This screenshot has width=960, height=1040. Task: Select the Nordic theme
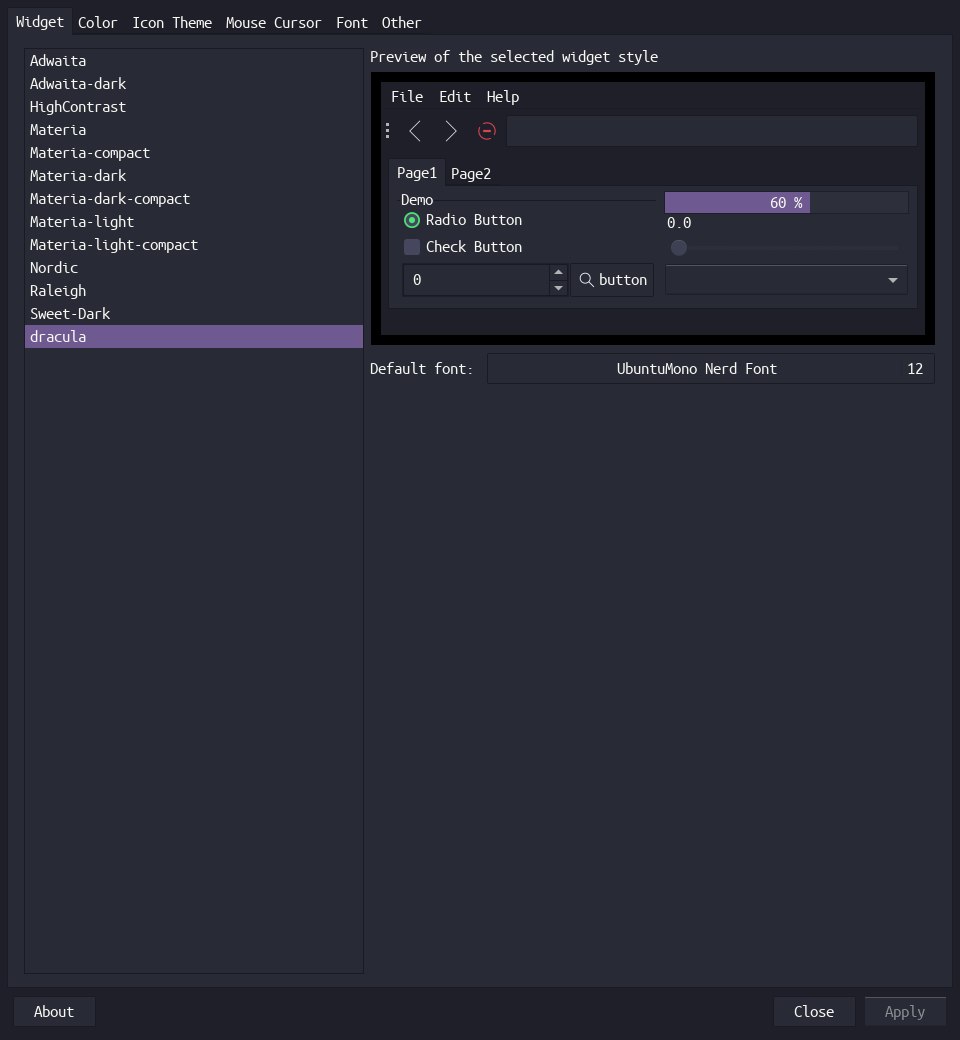coord(194,268)
